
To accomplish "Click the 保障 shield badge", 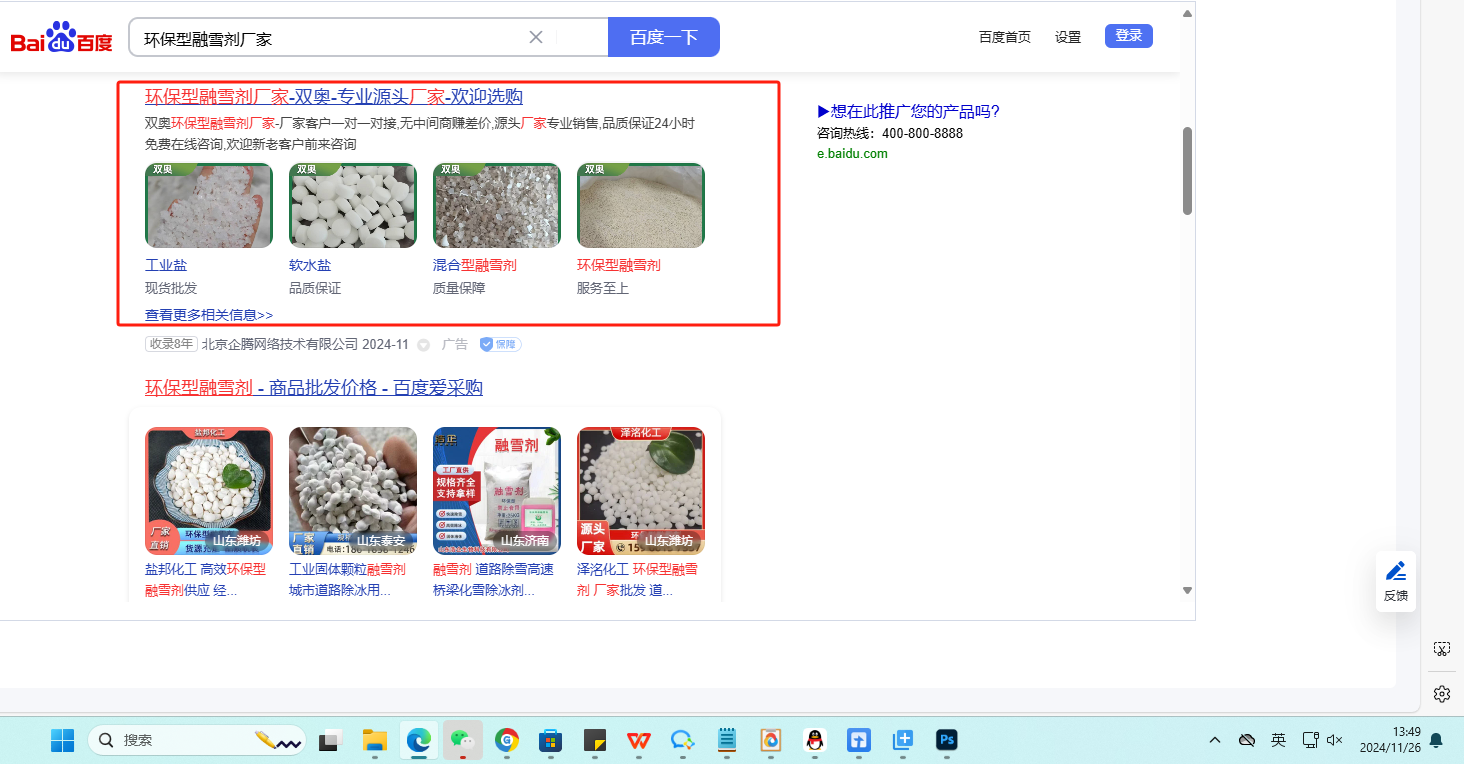I will (x=500, y=344).
